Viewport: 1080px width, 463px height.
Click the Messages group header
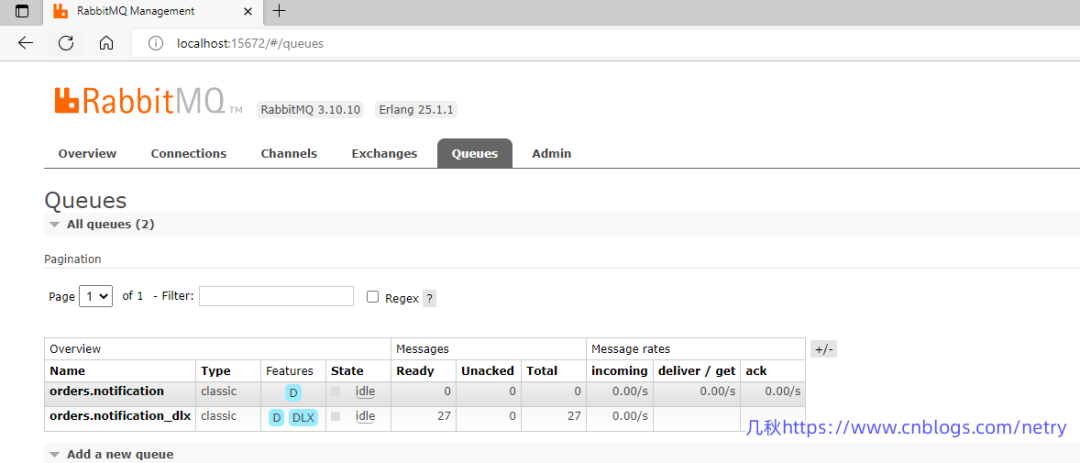coord(422,349)
